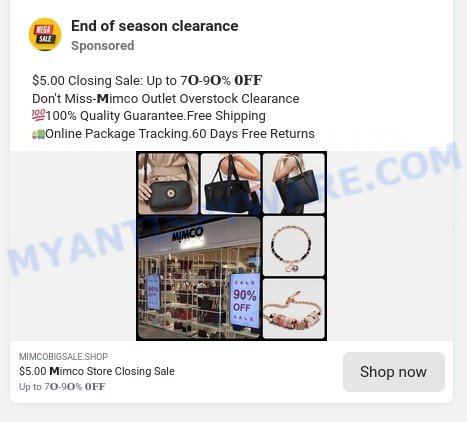Open the MIMCOBIGSALE.SHOP domain link
The width and height of the screenshot is (467, 422).
(x=63, y=357)
